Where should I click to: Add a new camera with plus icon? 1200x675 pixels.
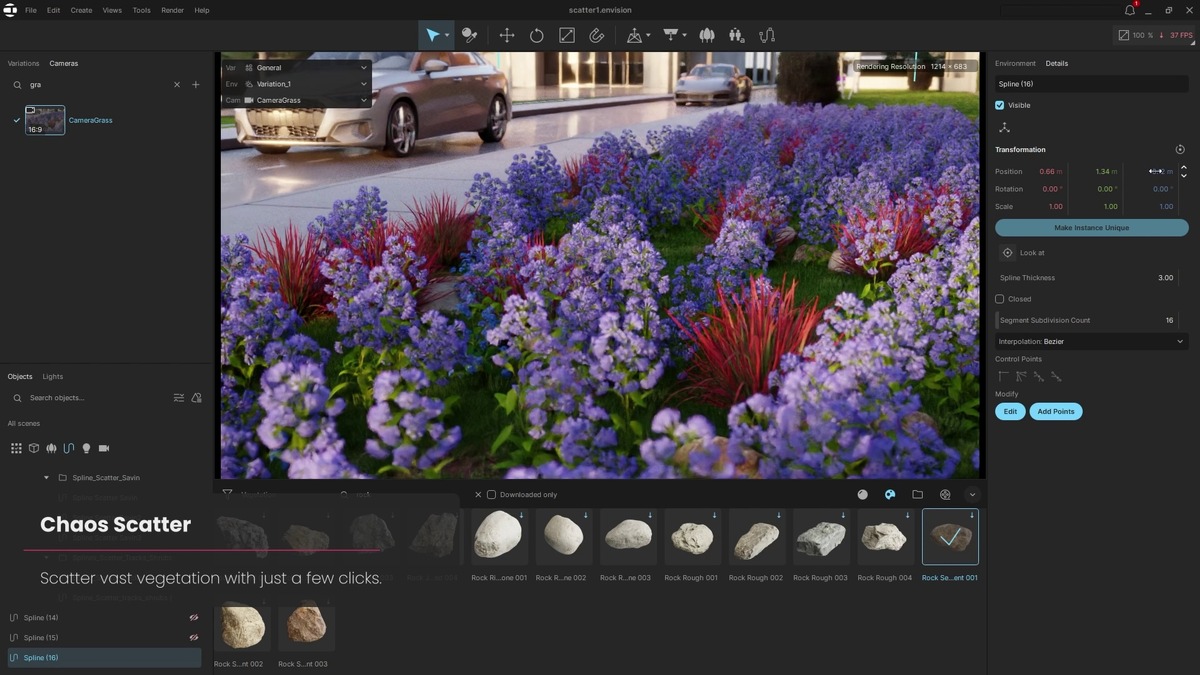pos(196,85)
